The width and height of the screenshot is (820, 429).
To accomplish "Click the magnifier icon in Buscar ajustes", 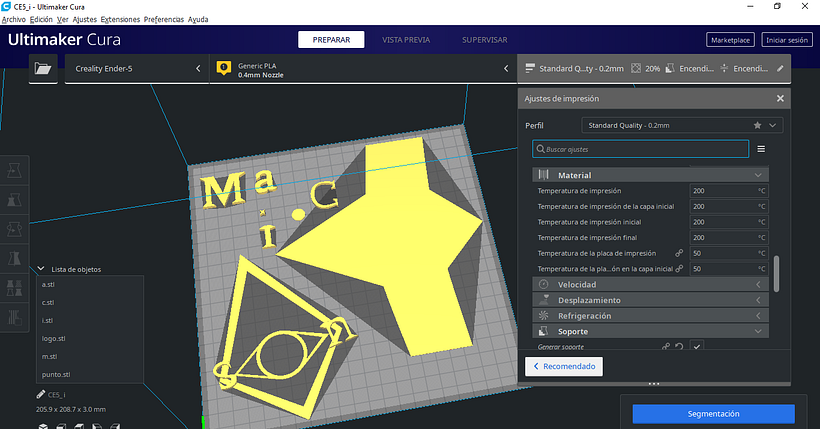I will [x=540, y=149].
